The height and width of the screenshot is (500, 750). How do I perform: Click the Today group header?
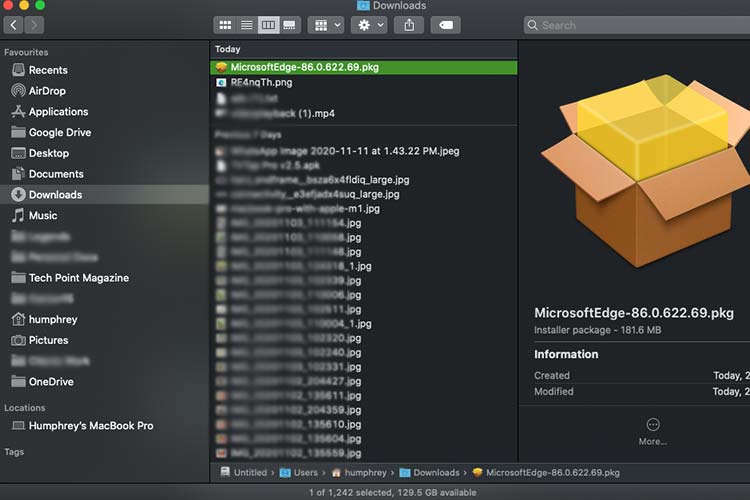tap(228, 49)
